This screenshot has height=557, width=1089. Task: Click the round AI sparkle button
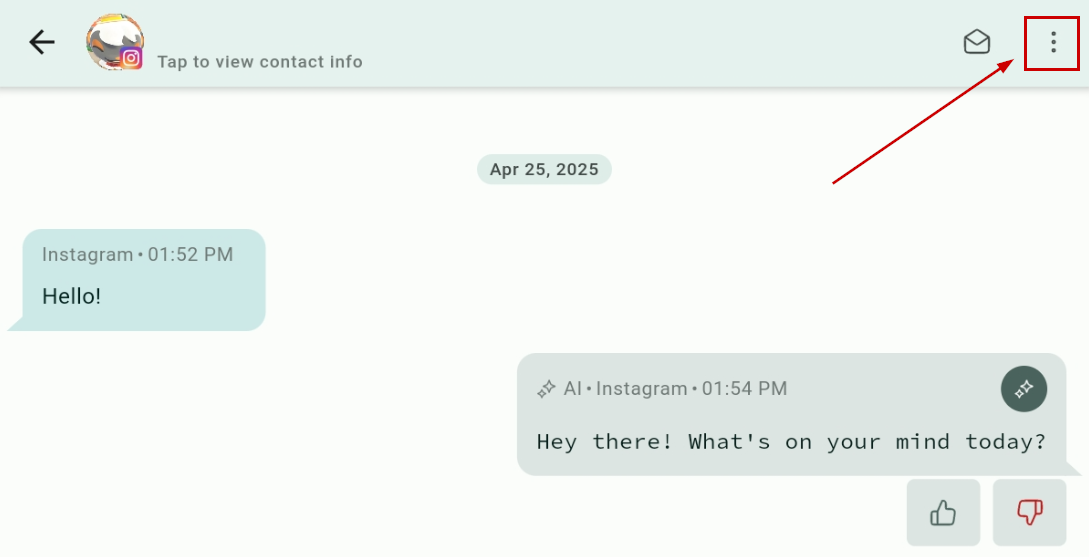[1024, 389]
